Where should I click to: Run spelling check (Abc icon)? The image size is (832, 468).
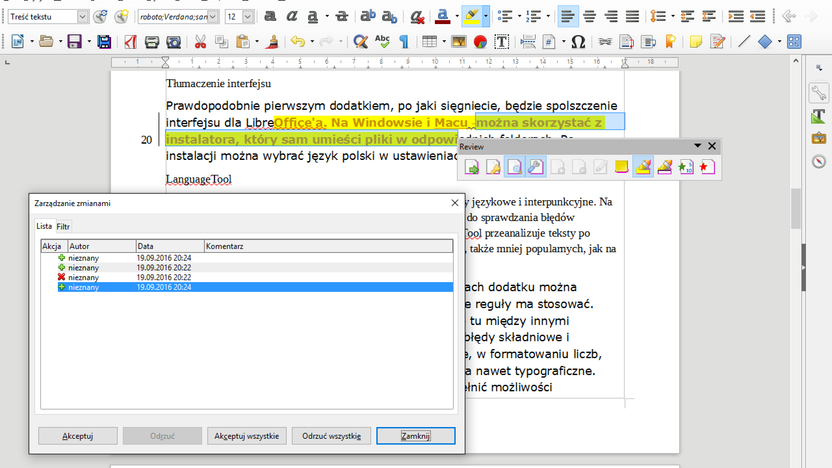pyautogui.click(x=382, y=41)
